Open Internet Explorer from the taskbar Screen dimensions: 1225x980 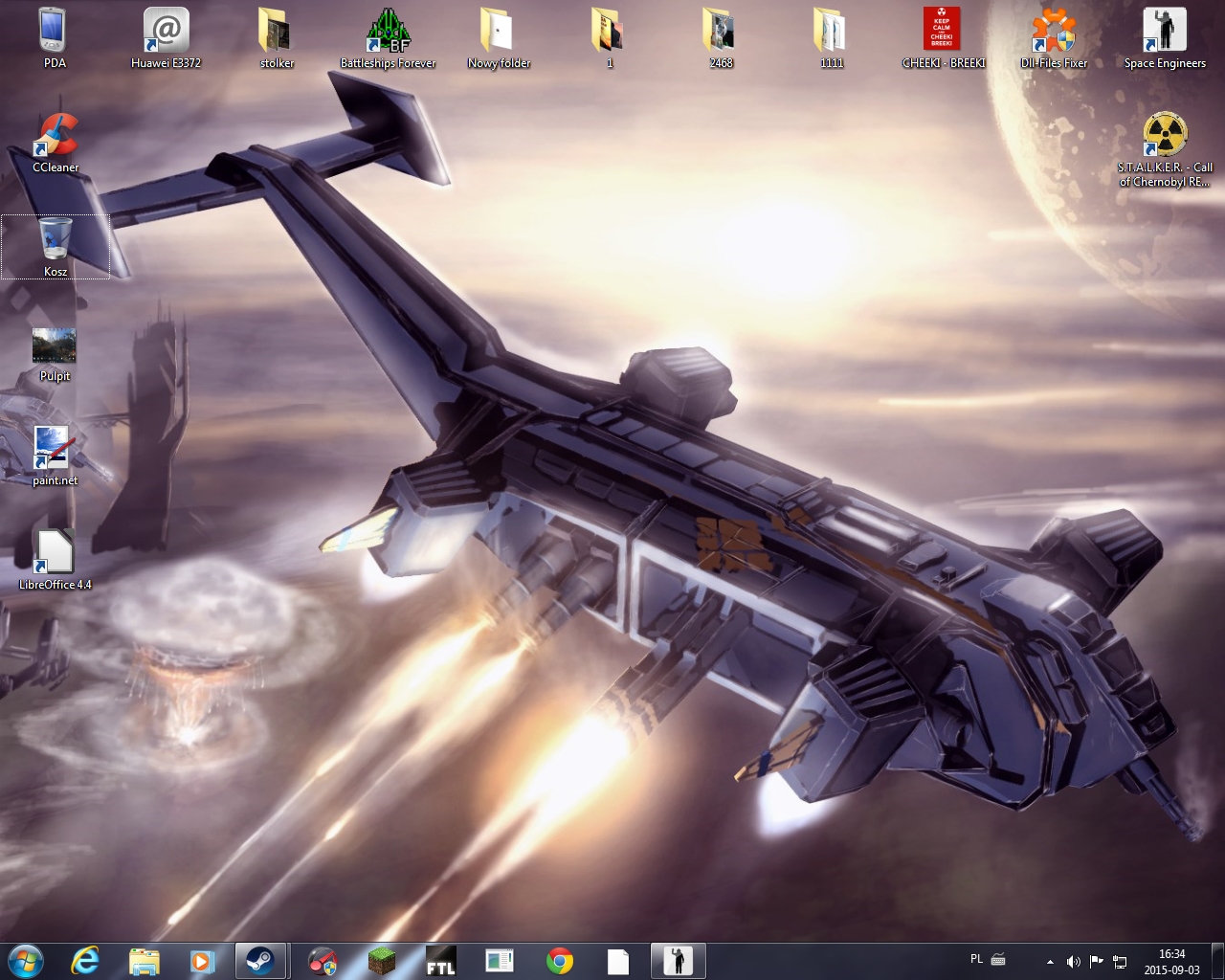tap(86, 960)
